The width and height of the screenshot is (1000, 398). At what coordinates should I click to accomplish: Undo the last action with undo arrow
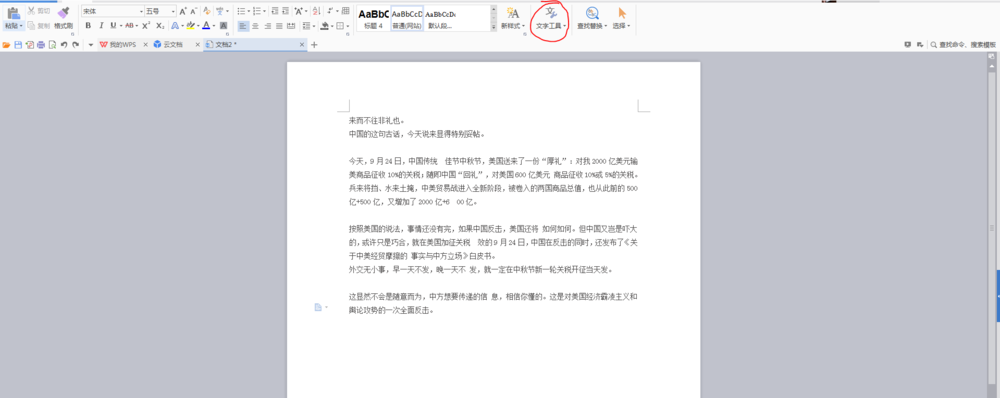tap(64, 45)
